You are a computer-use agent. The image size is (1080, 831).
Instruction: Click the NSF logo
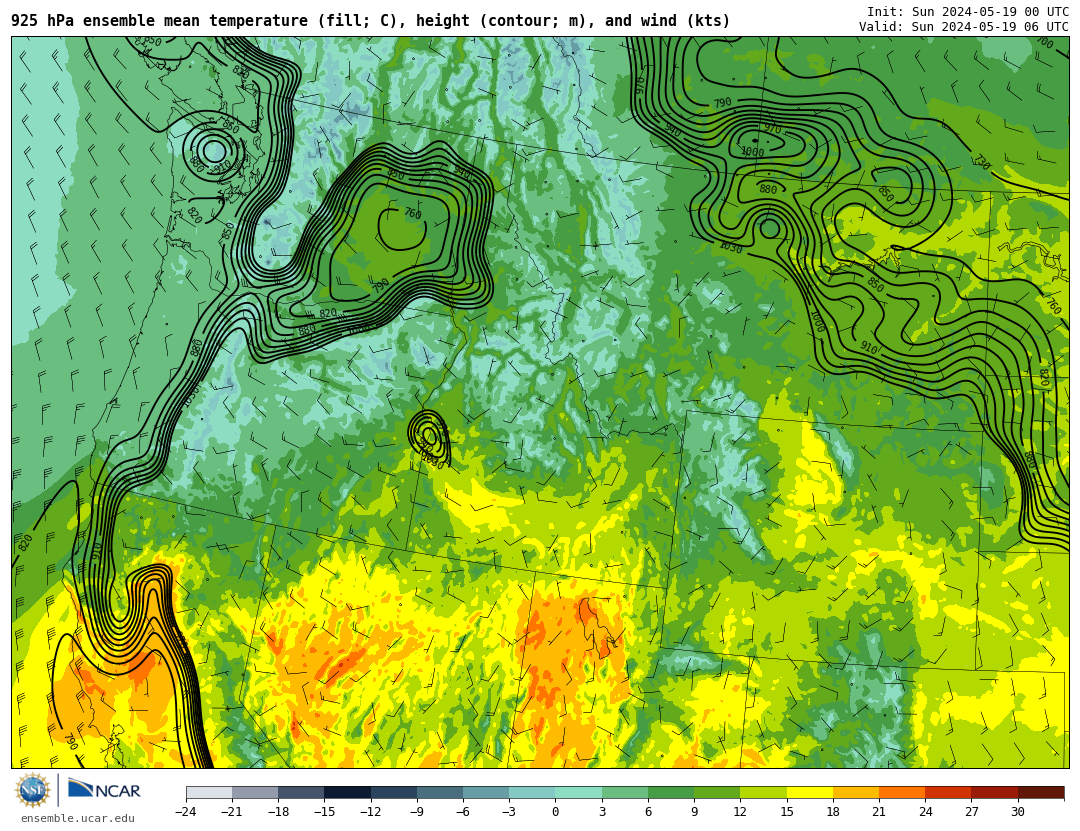[33, 790]
